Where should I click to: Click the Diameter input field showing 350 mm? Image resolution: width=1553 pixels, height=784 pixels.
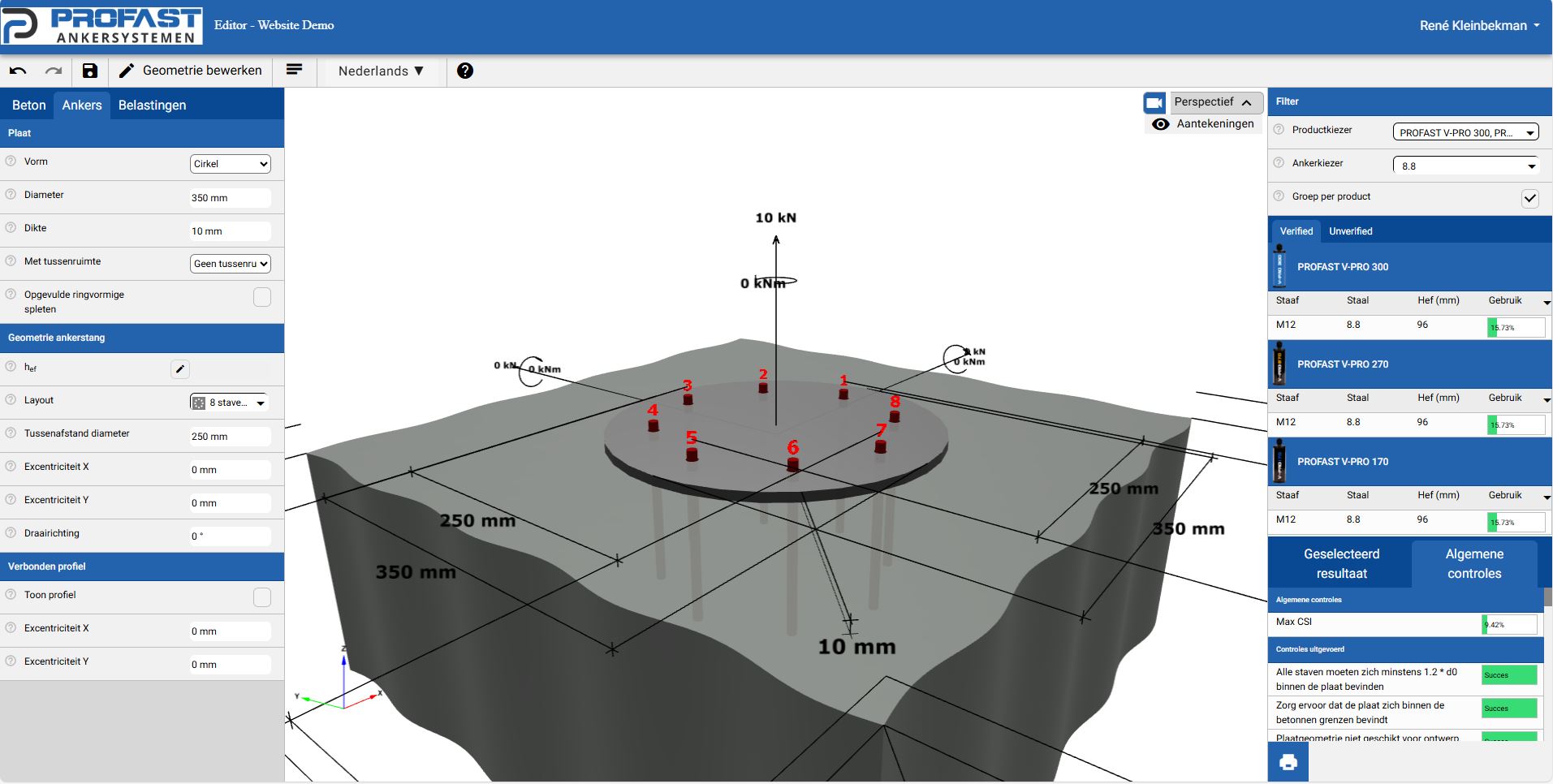[x=230, y=198]
